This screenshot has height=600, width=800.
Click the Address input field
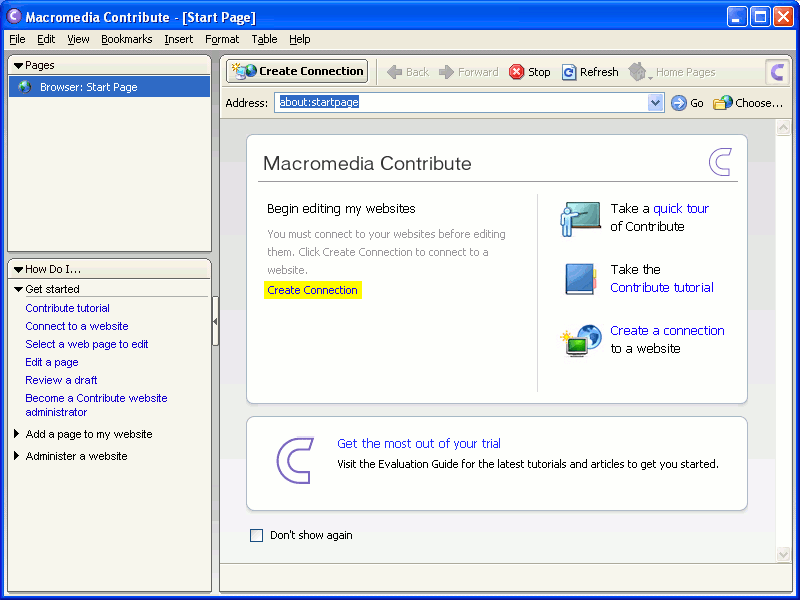tap(461, 103)
